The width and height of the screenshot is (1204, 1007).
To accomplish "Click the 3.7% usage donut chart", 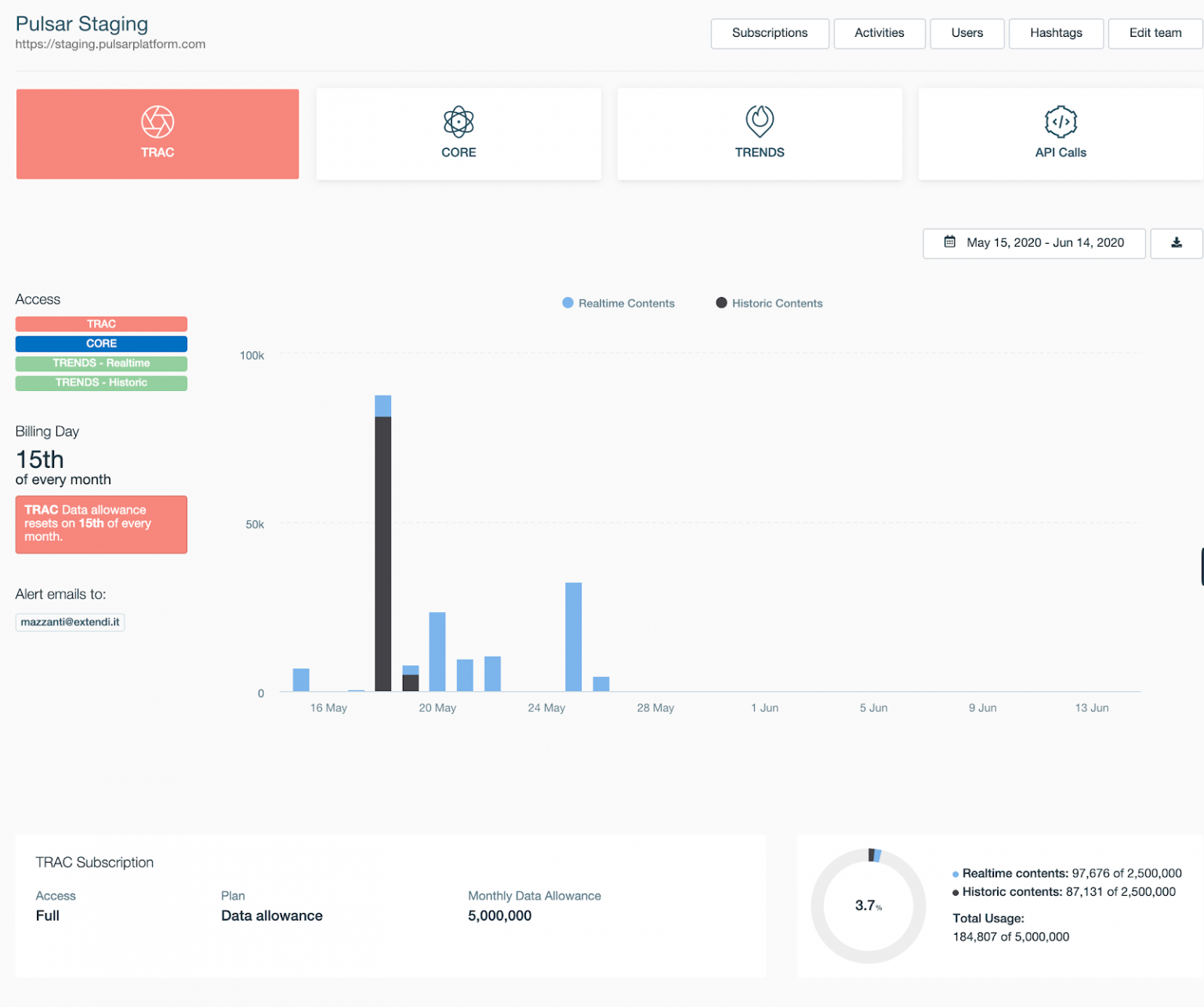I will coord(868,905).
